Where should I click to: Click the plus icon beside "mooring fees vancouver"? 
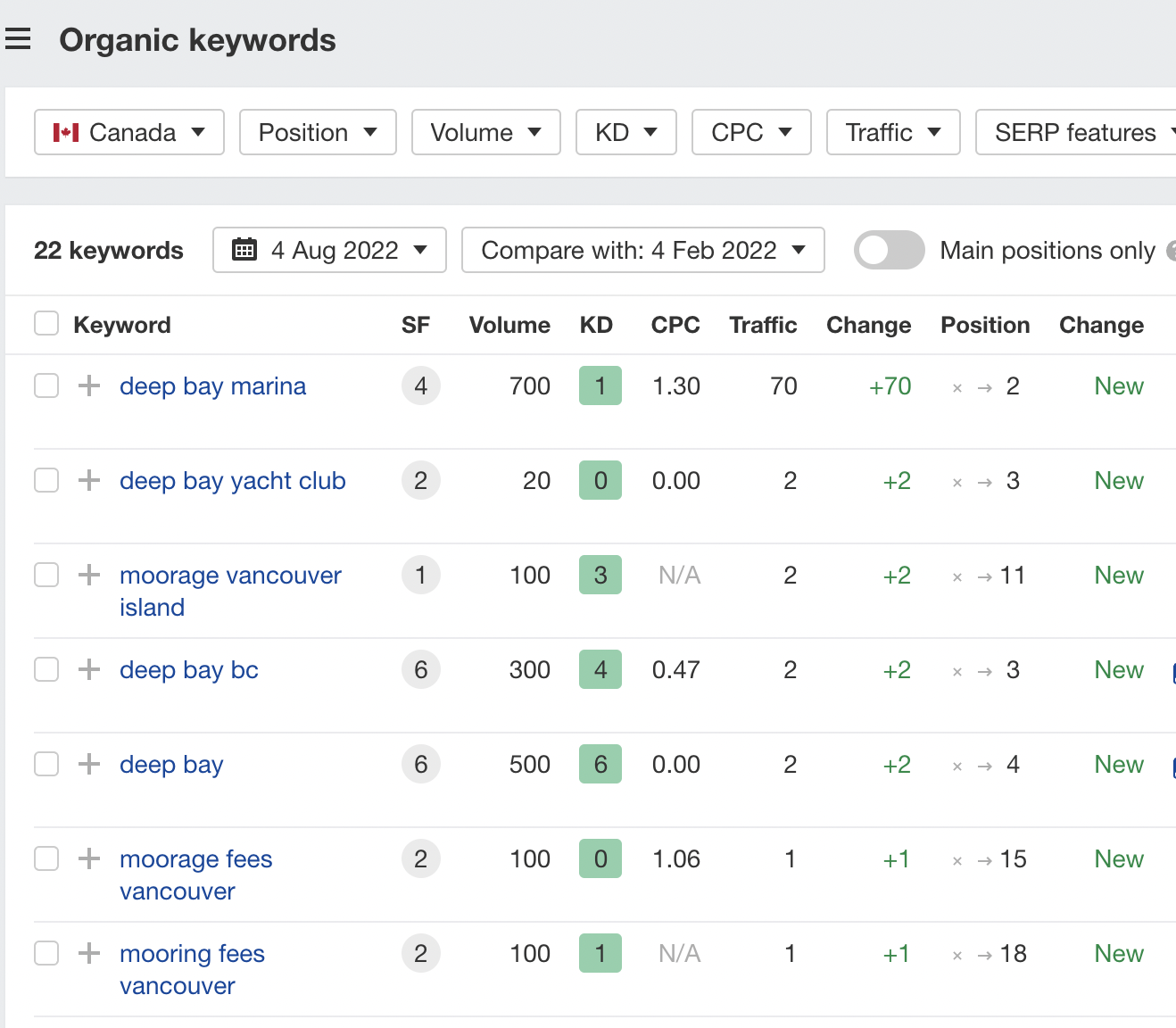[88, 953]
